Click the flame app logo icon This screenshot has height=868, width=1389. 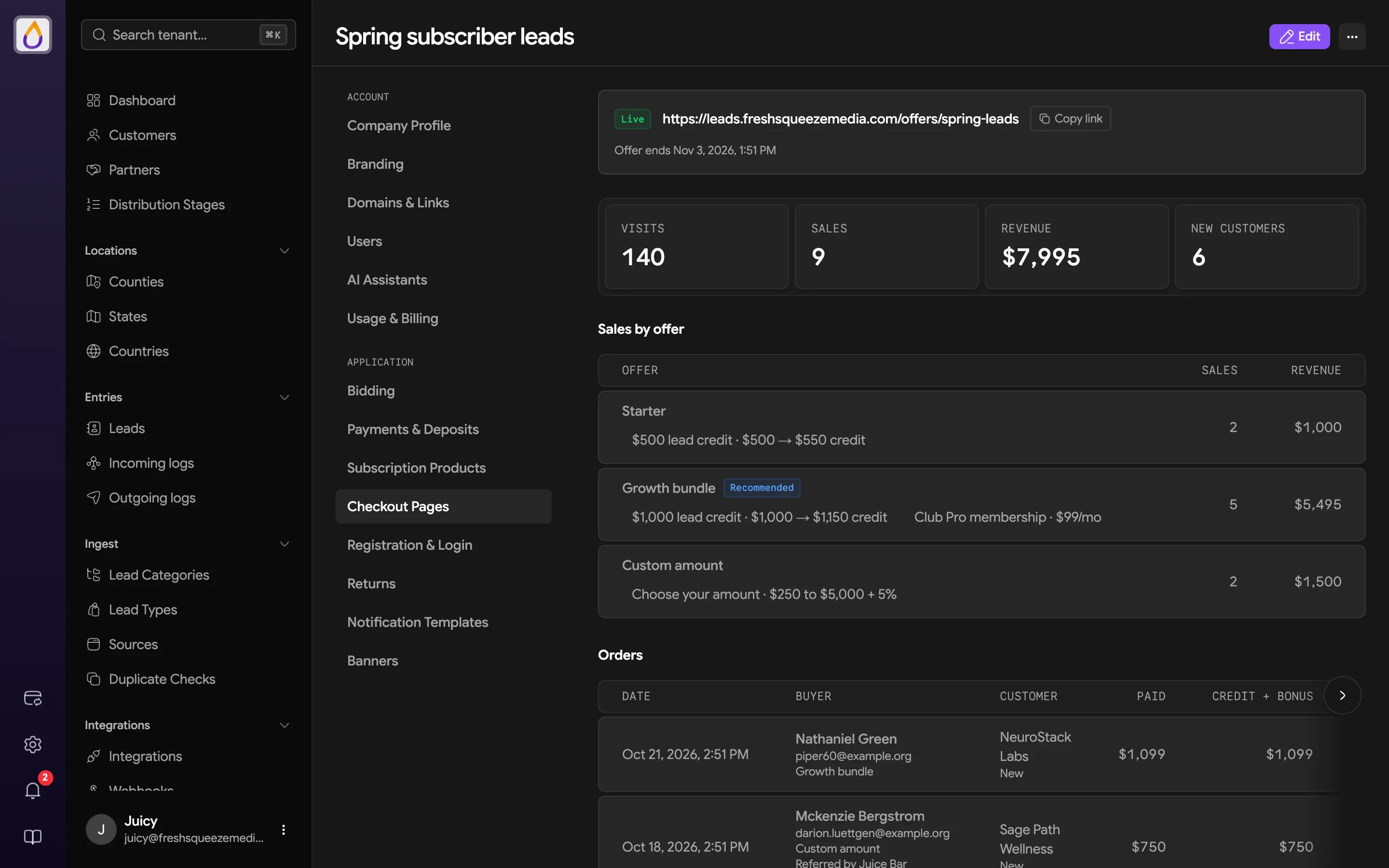(33, 34)
